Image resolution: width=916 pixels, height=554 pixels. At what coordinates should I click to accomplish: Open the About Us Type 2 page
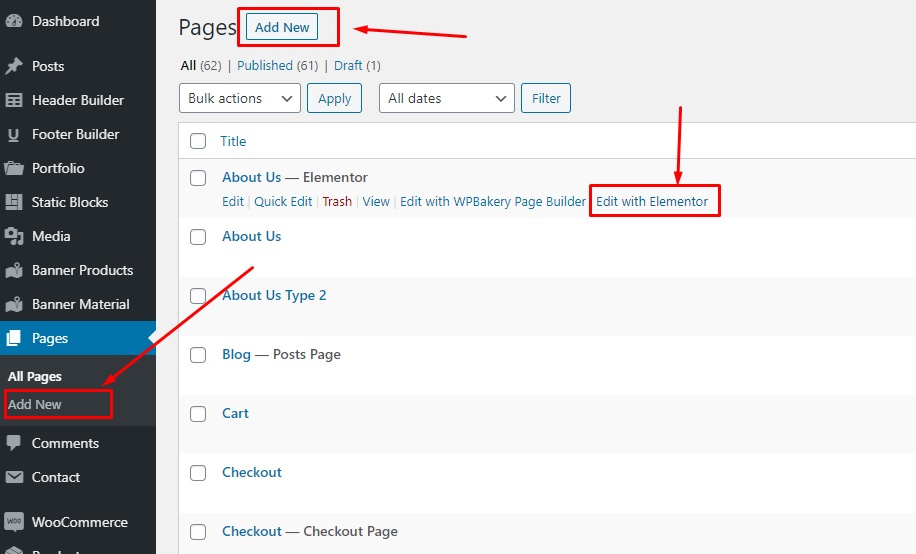274,295
